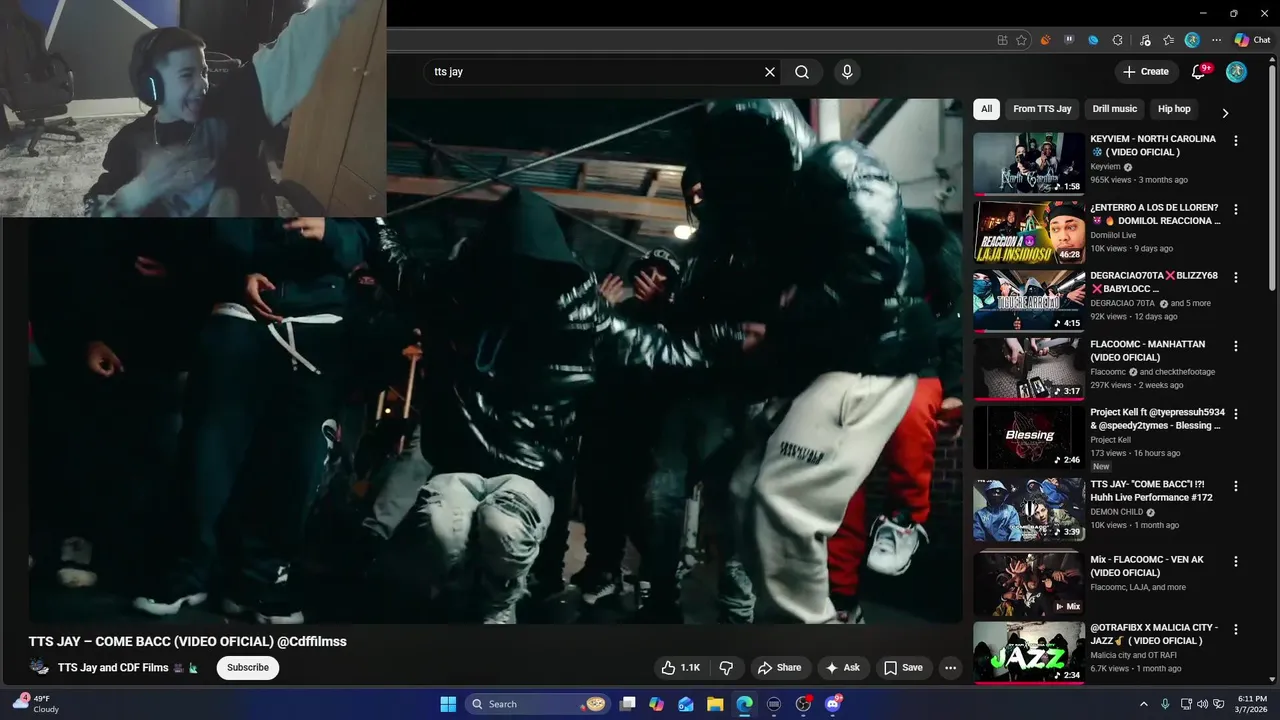
Task: Clear the YouTube search box text
Action: pyautogui.click(x=770, y=72)
